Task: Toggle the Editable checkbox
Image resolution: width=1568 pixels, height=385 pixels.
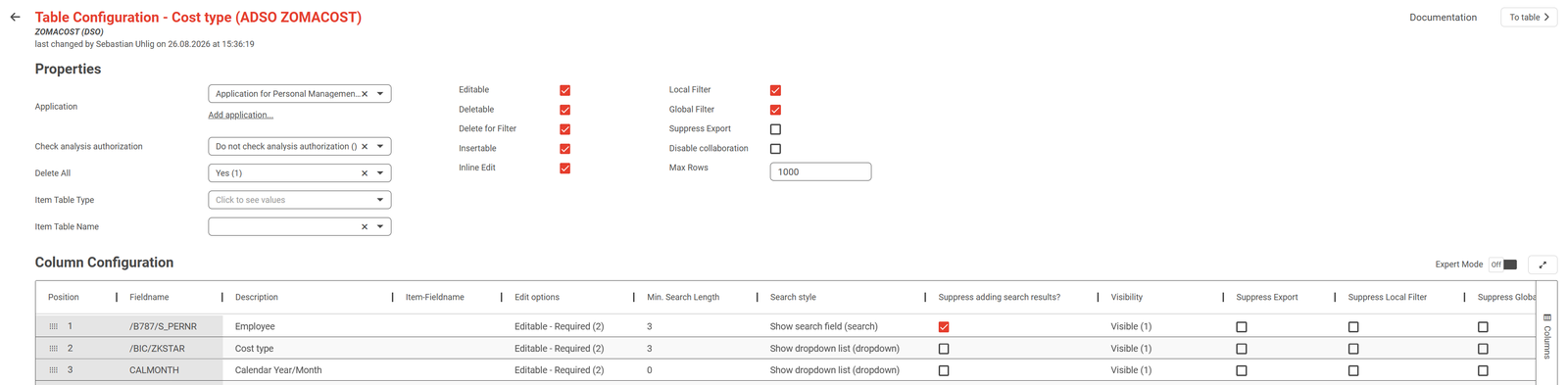Action: click(x=565, y=90)
